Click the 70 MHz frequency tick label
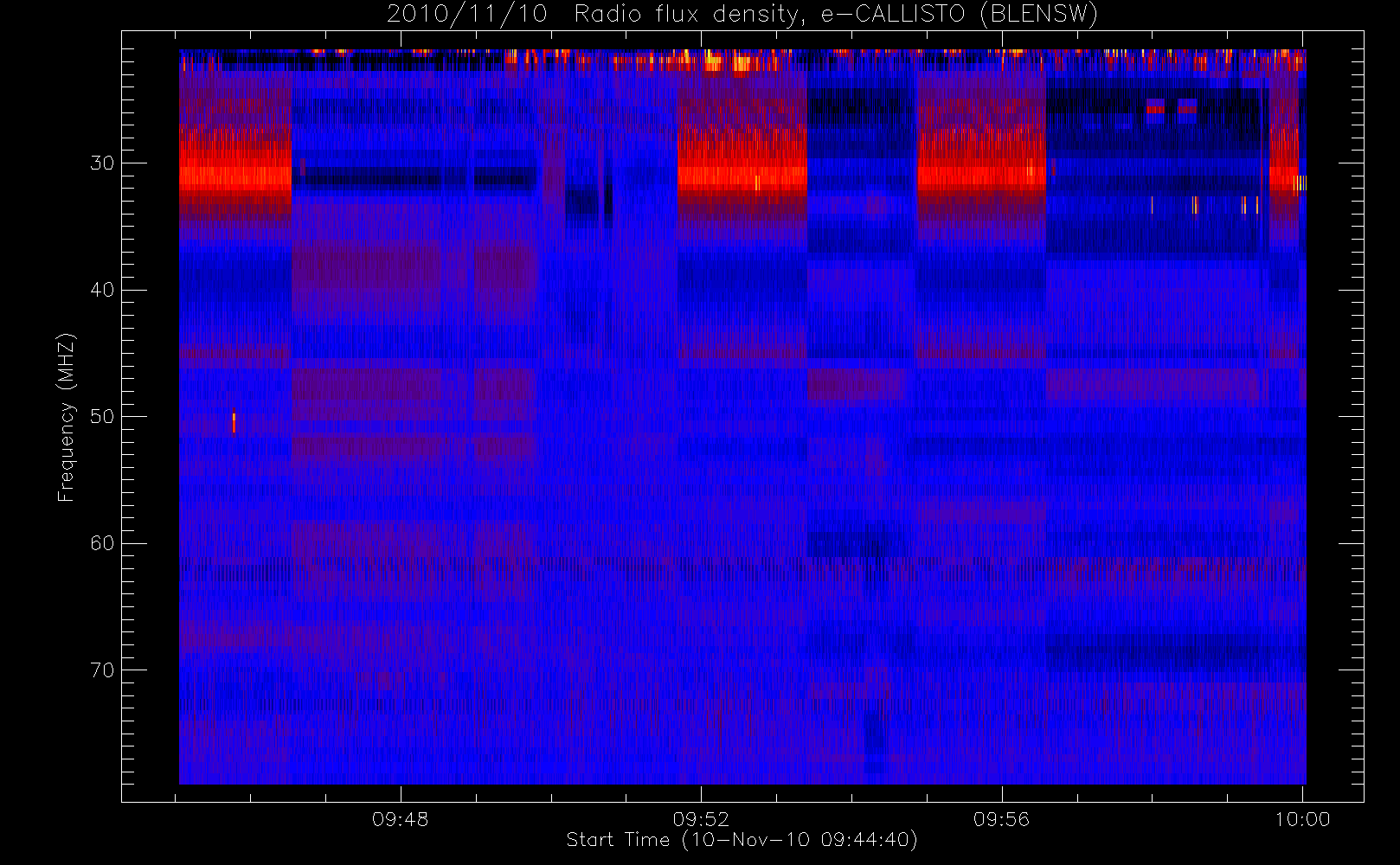This screenshot has height=865, width=1400. click(102, 670)
